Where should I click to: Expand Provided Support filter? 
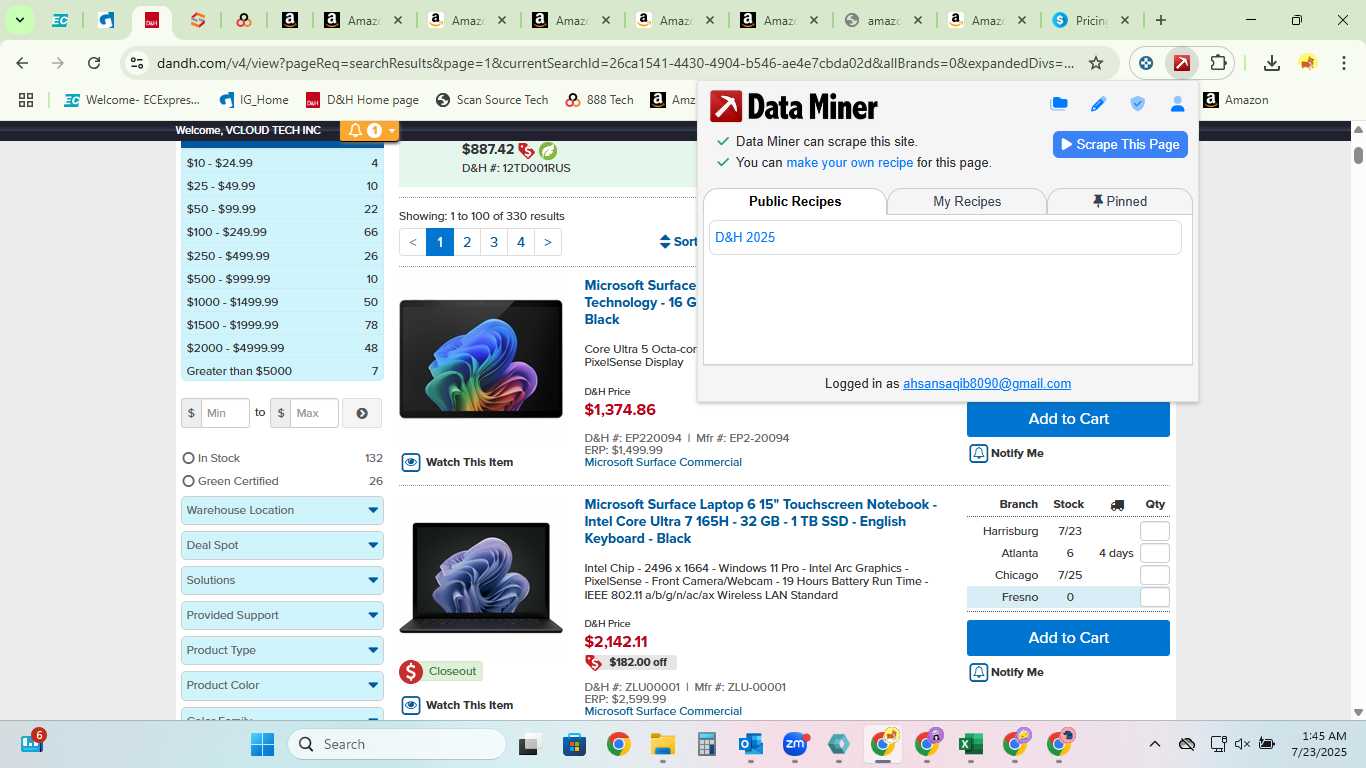(x=282, y=615)
